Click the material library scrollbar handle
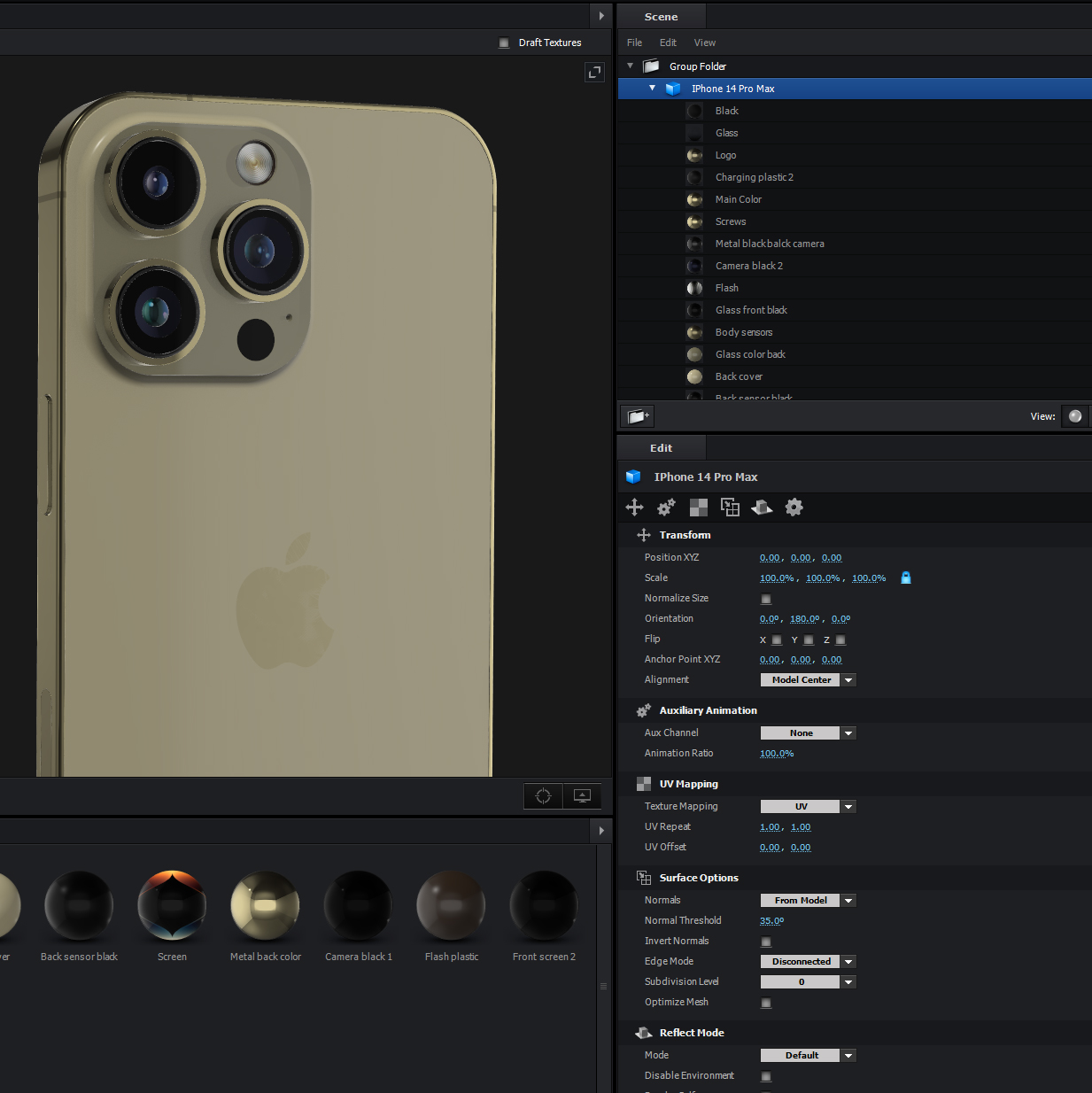1092x1093 pixels. [x=604, y=986]
